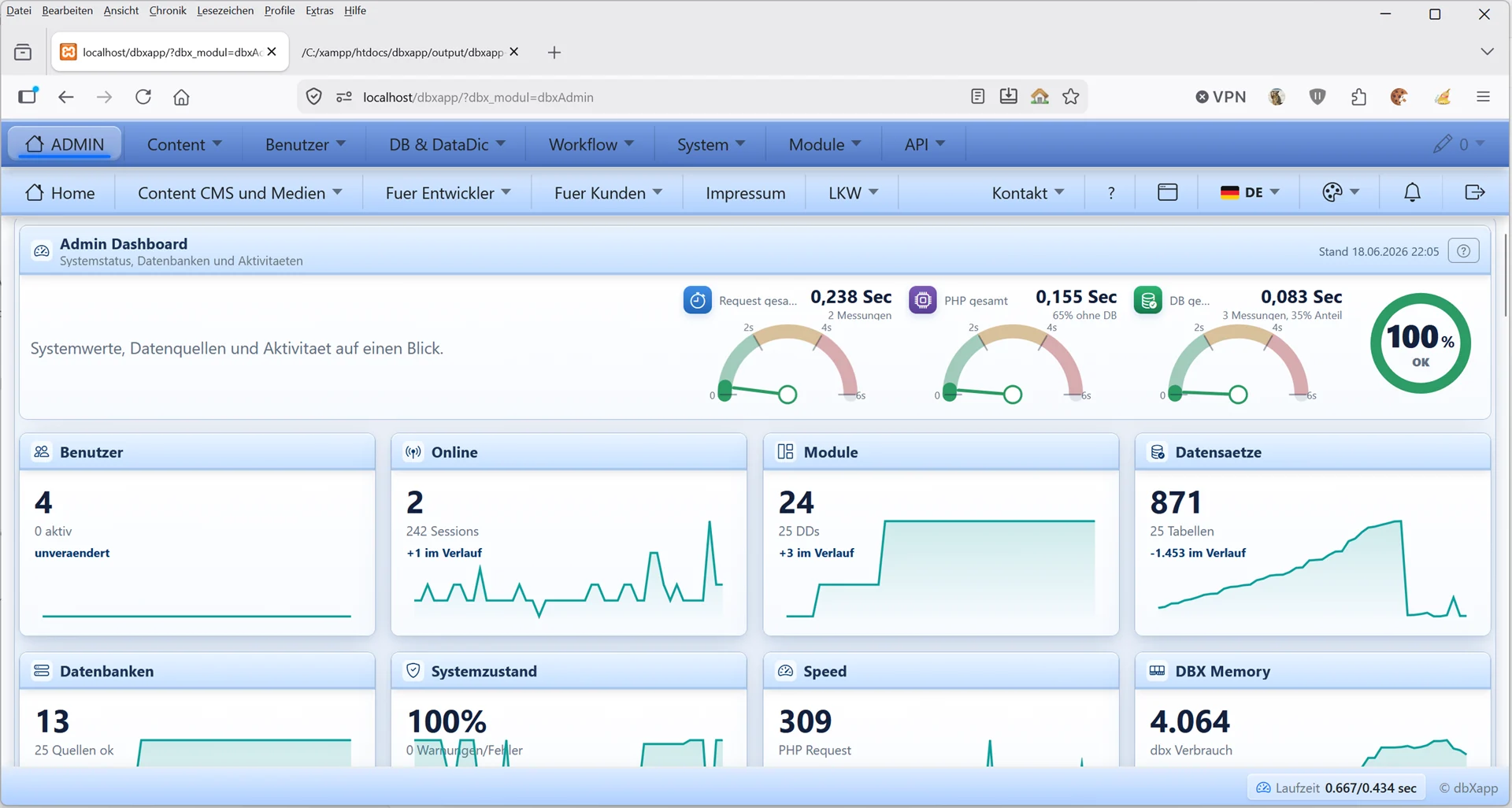
Task: Go to Home in the site navigation
Action: [59, 193]
